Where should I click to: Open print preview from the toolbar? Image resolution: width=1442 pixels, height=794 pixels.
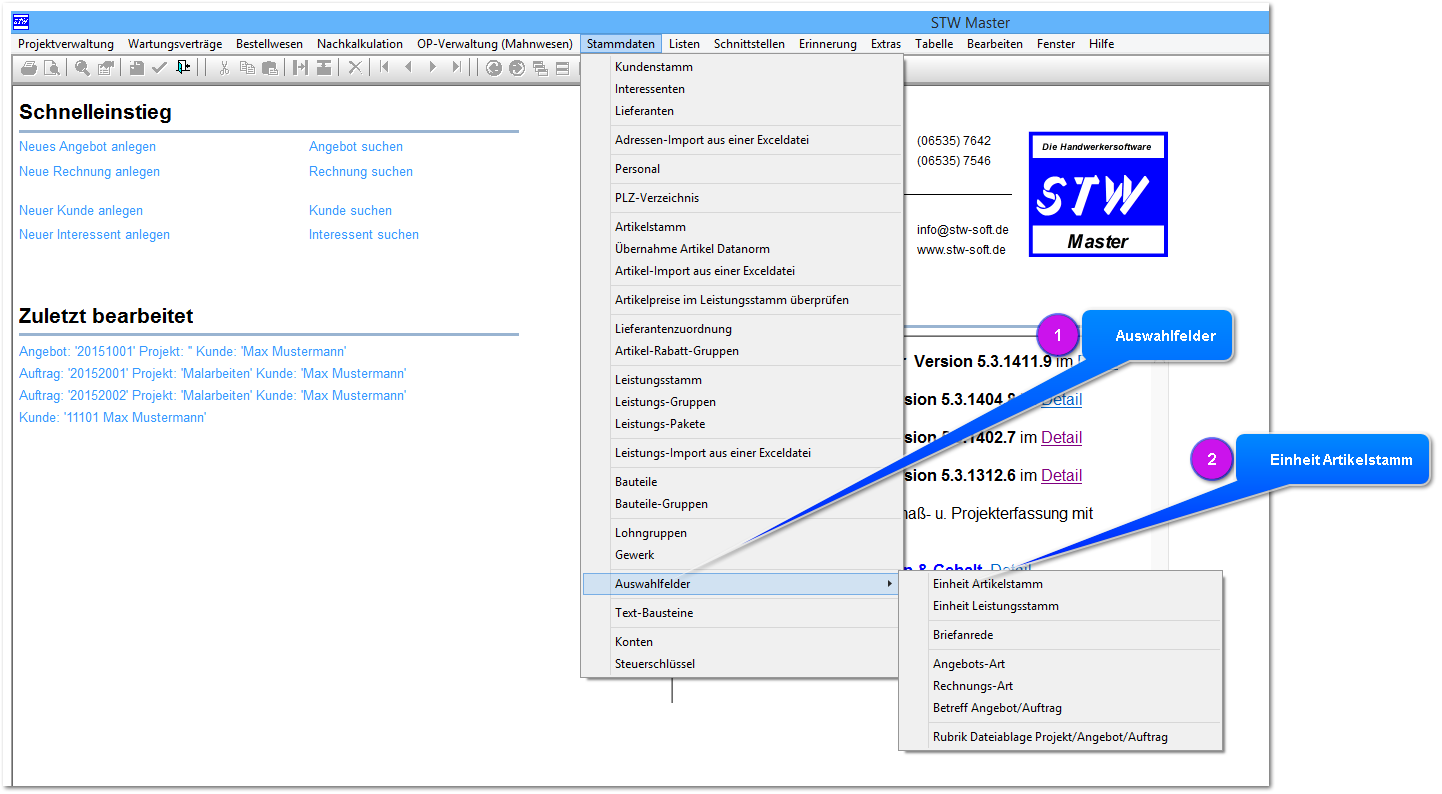[52, 68]
